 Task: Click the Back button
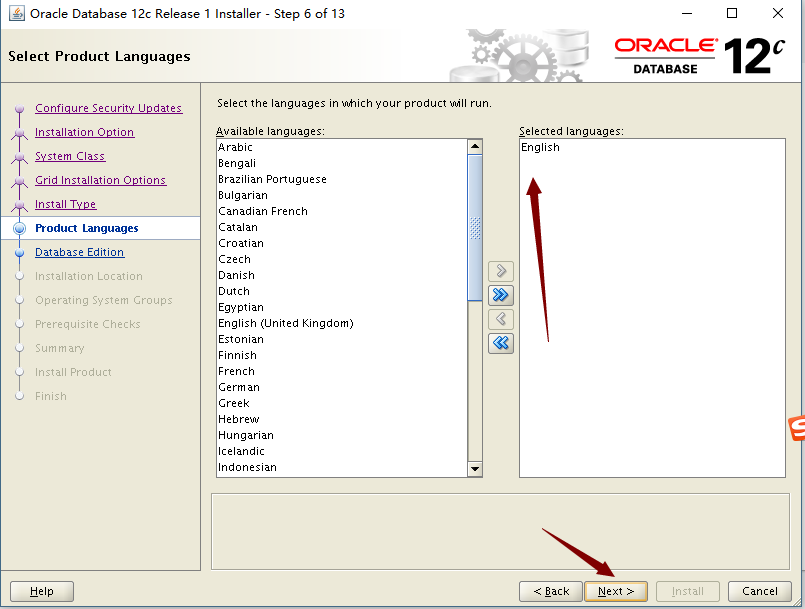click(551, 591)
